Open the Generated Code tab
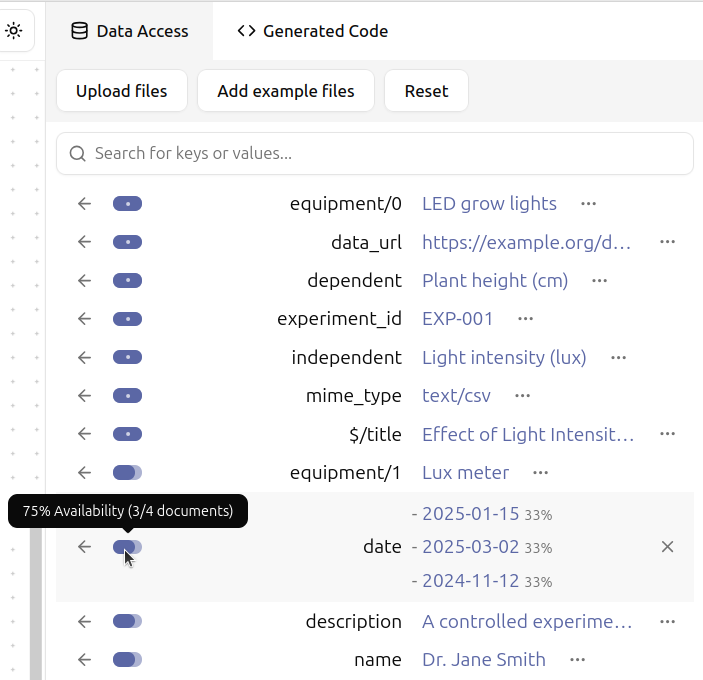 click(312, 31)
